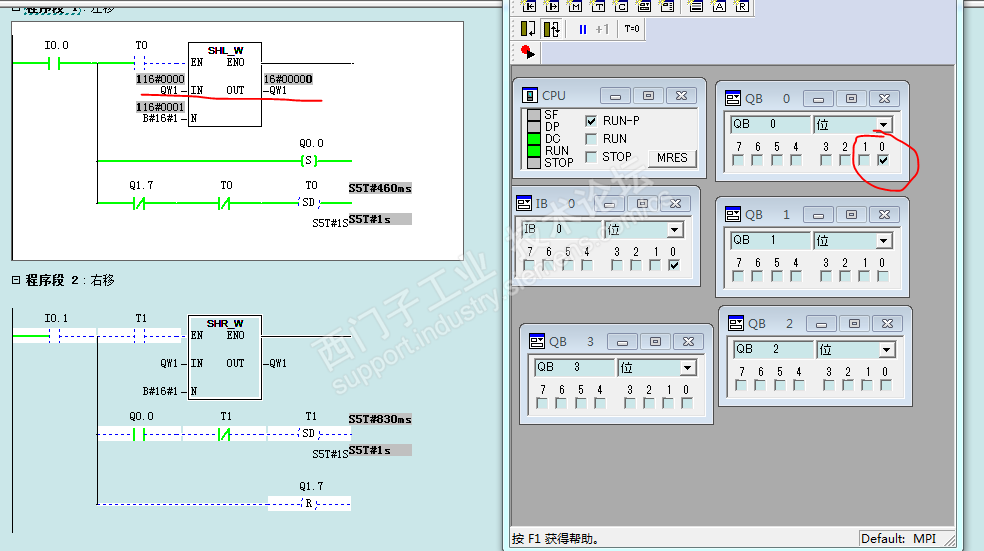Screen dimensions: 984x551
Task: Insert a vertical bits view
Action: tap(667, 6)
